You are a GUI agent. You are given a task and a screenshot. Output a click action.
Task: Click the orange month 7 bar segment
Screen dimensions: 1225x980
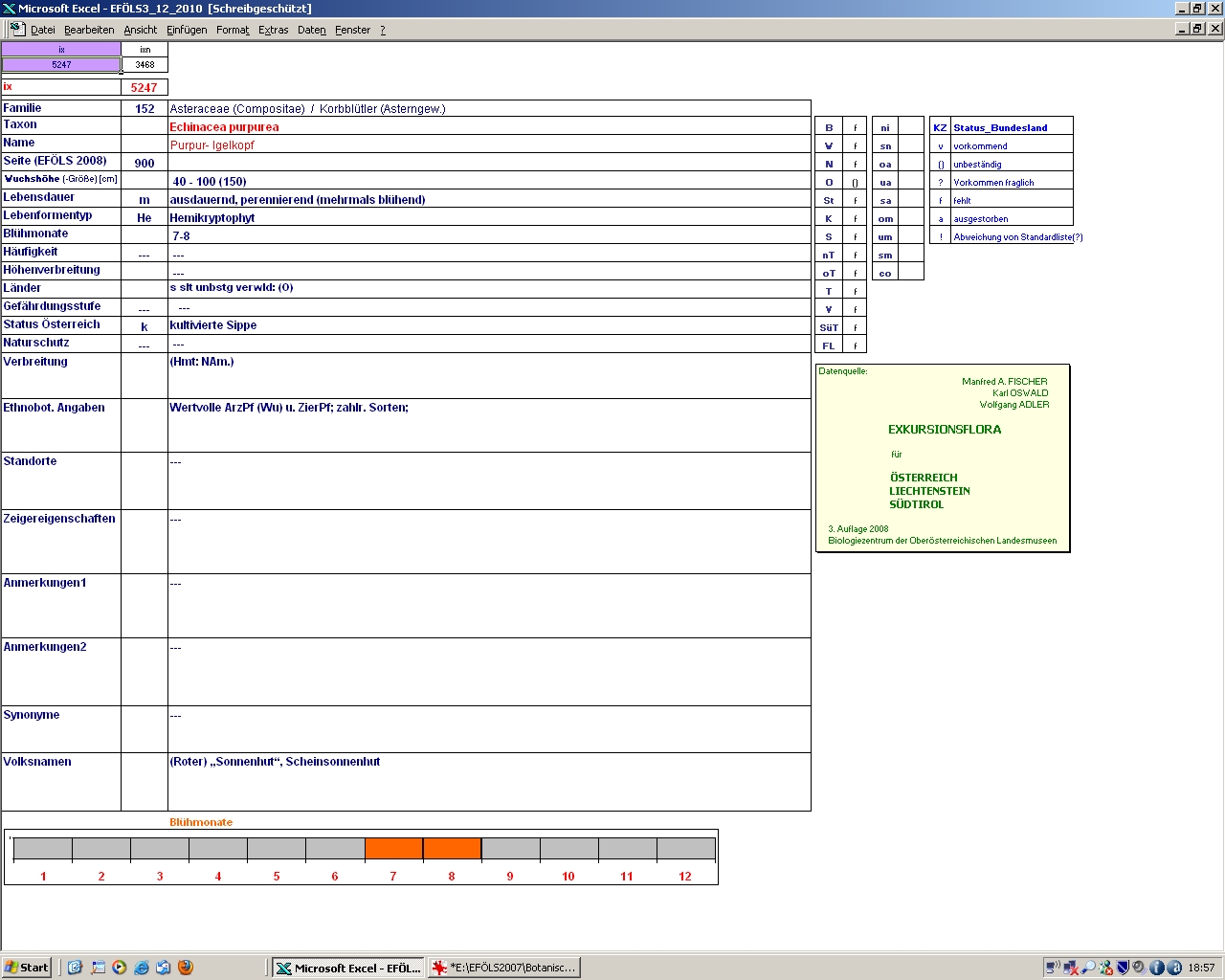tap(393, 849)
